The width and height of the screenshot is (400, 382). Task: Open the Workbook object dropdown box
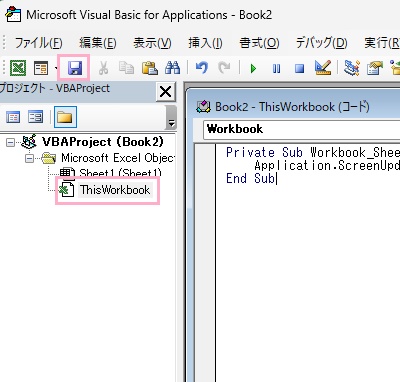point(302,129)
